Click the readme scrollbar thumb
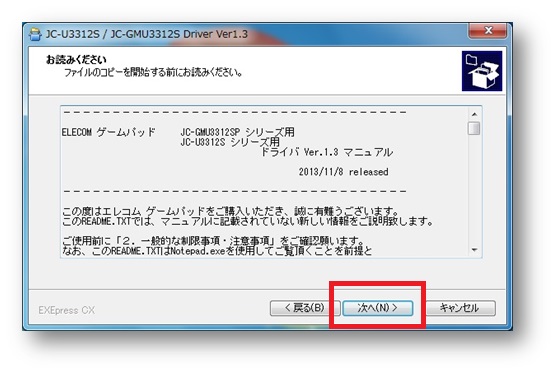The image size is (556, 373). (474, 128)
